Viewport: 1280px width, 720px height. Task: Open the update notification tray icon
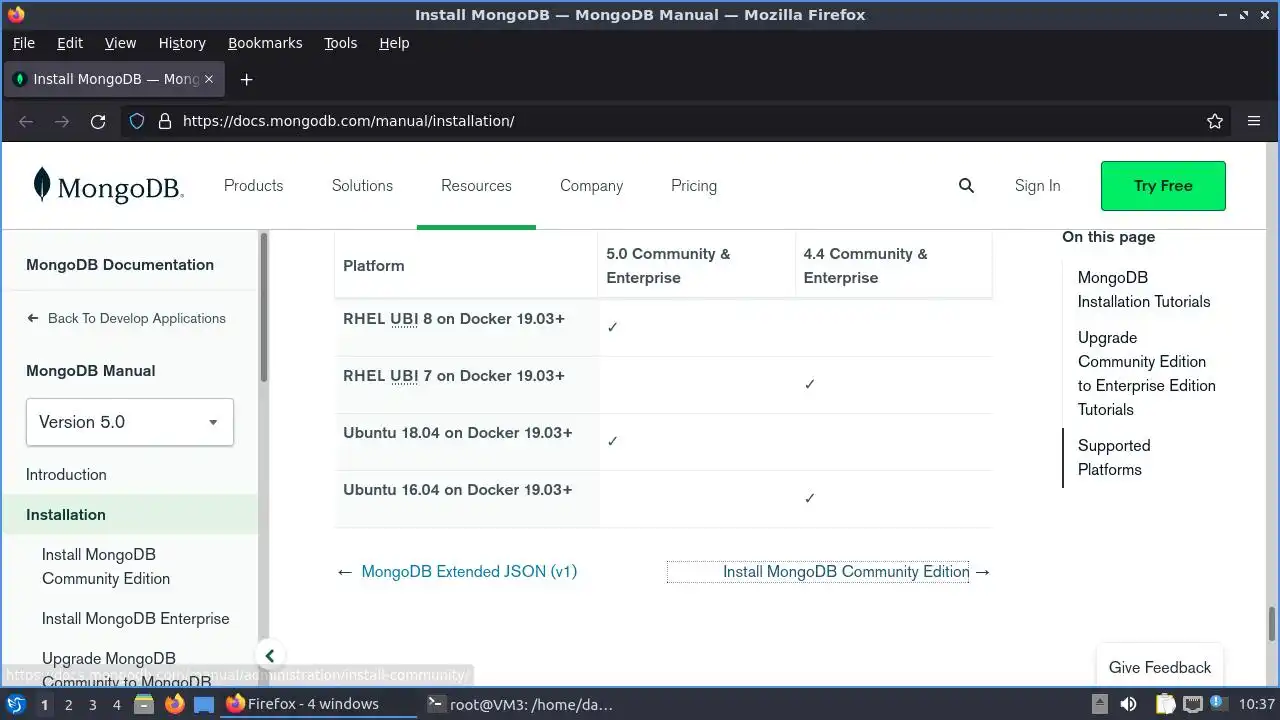click(1220, 704)
